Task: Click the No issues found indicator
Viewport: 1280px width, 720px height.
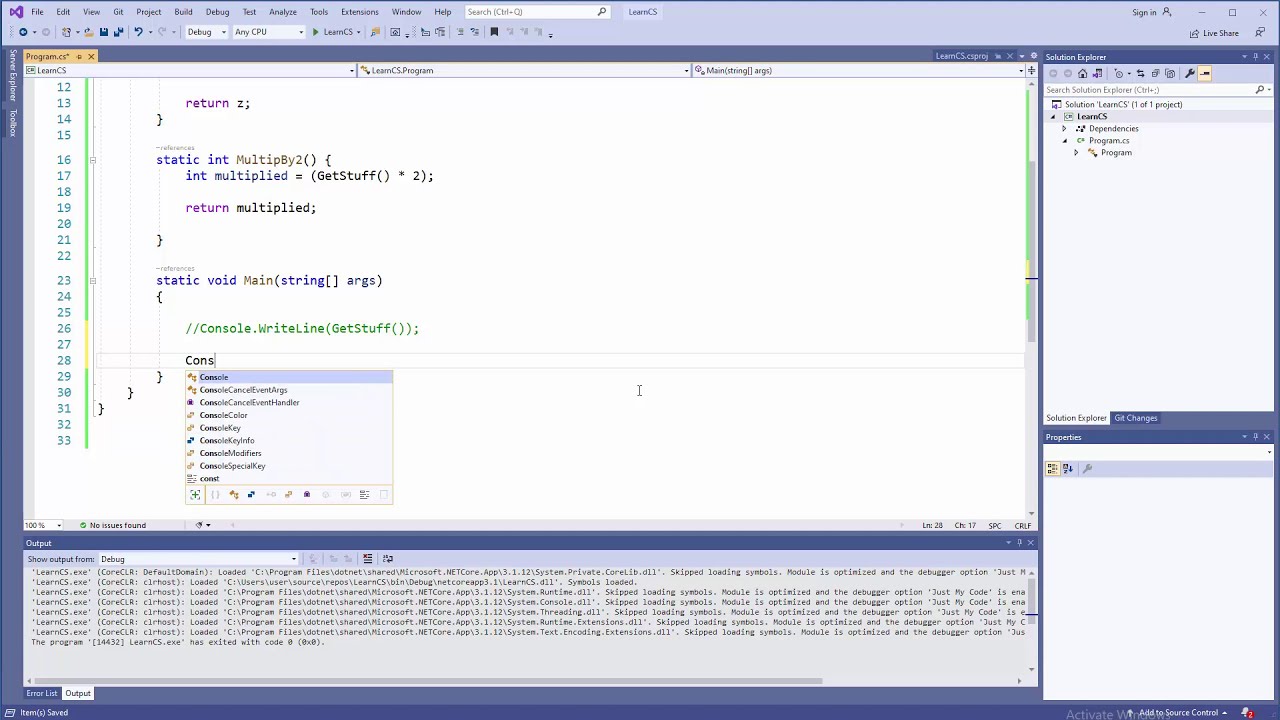Action: click(x=111, y=525)
